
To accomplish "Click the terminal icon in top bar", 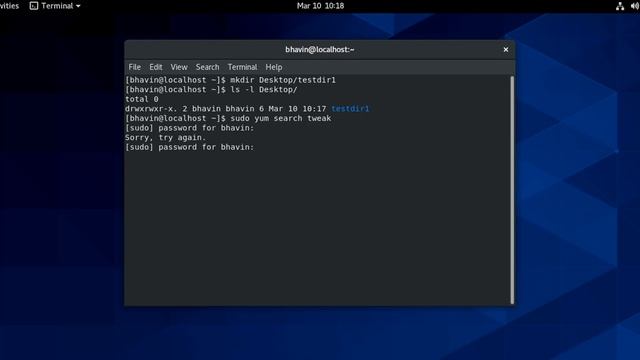I will point(34,6).
